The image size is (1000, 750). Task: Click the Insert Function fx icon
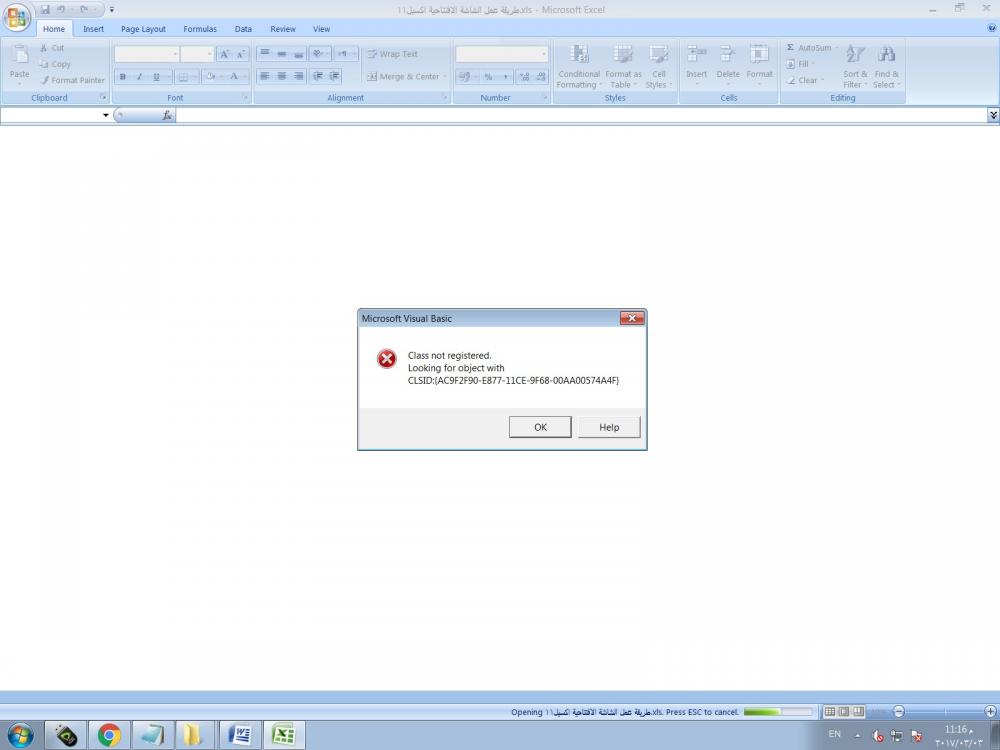(166, 115)
